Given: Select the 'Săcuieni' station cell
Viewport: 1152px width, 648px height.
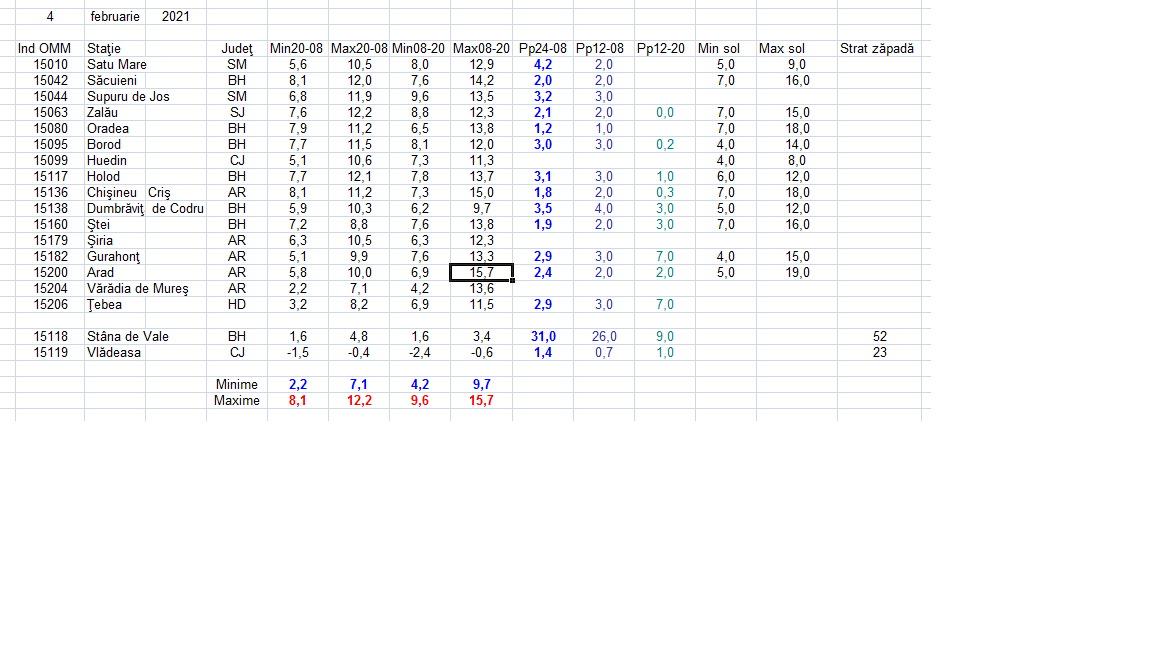Looking at the screenshot, I should 115,81.
